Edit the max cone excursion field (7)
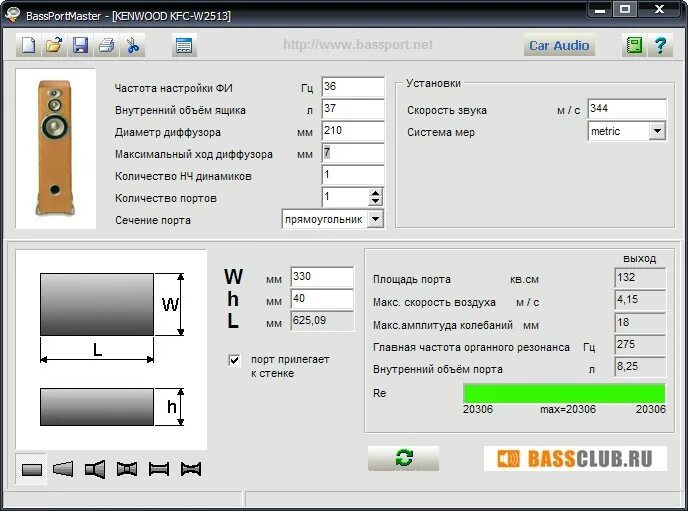 click(353, 153)
